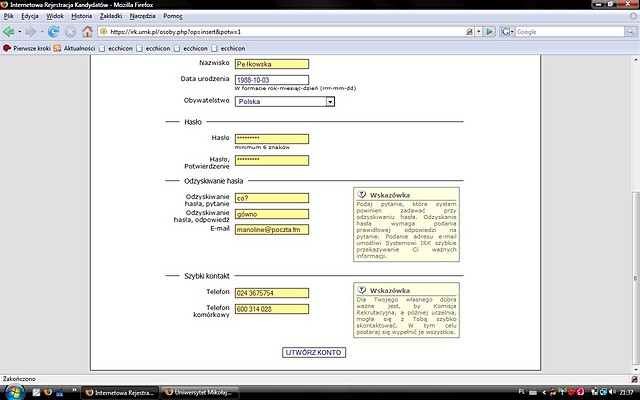Go back with the green back arrow
The image size is (640, 400).
[9, 31]
